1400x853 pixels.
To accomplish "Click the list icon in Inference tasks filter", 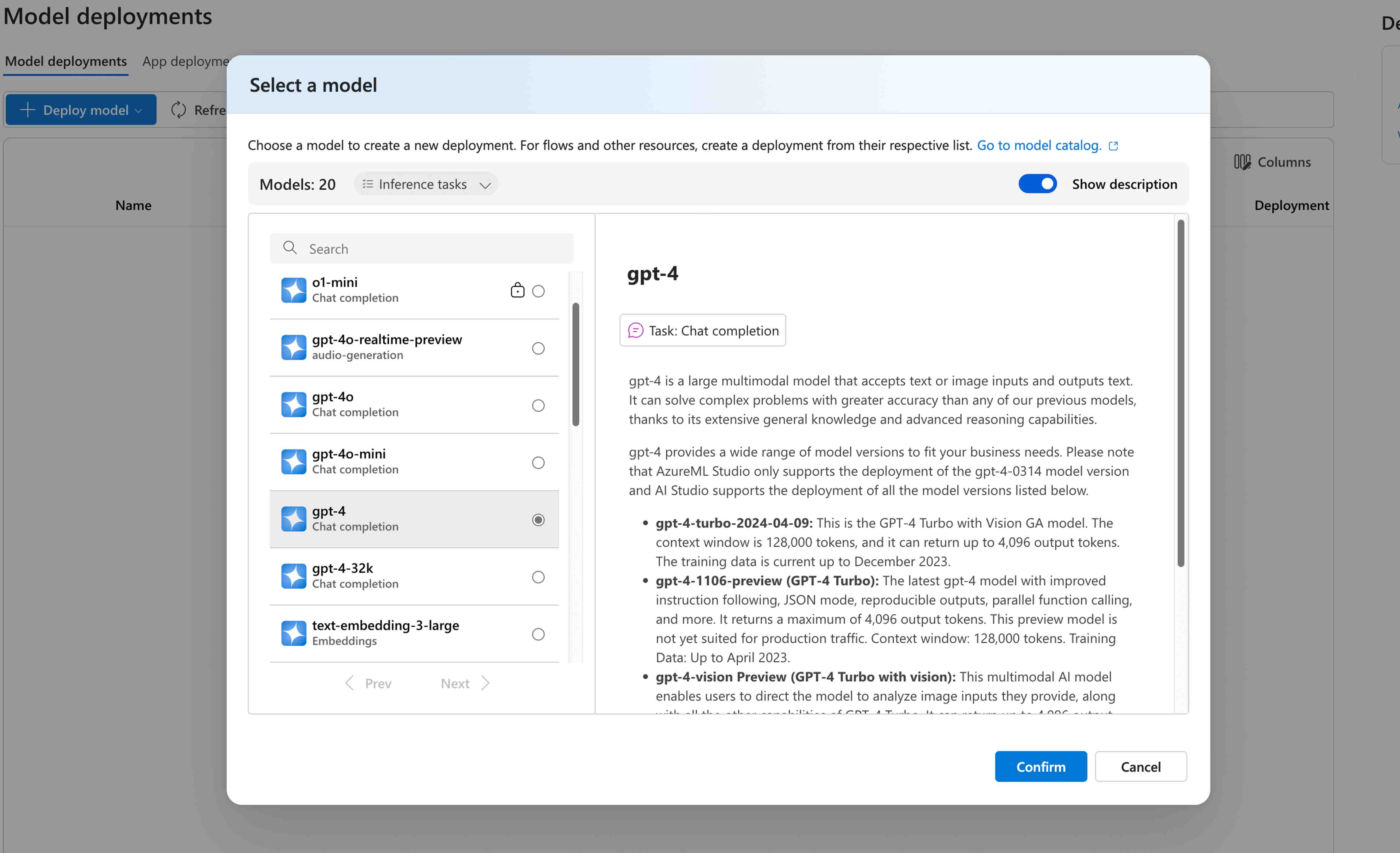I will 368,184.
